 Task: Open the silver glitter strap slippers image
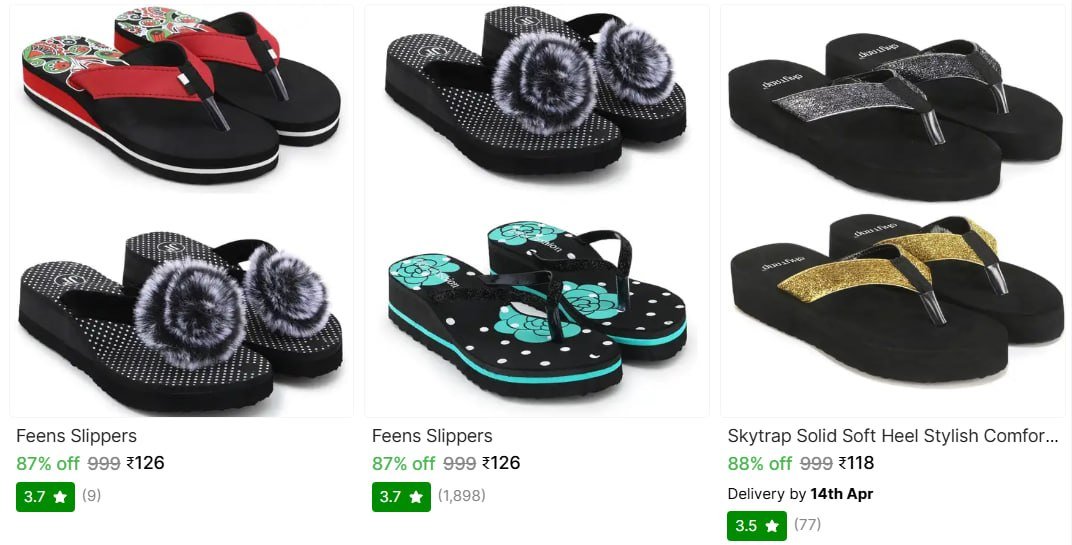(x=896, y=116)
